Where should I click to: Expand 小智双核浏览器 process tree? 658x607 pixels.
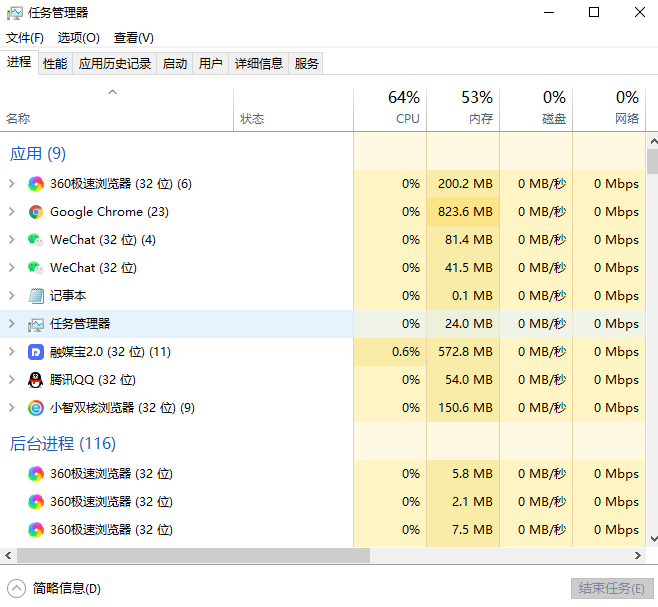12,408
